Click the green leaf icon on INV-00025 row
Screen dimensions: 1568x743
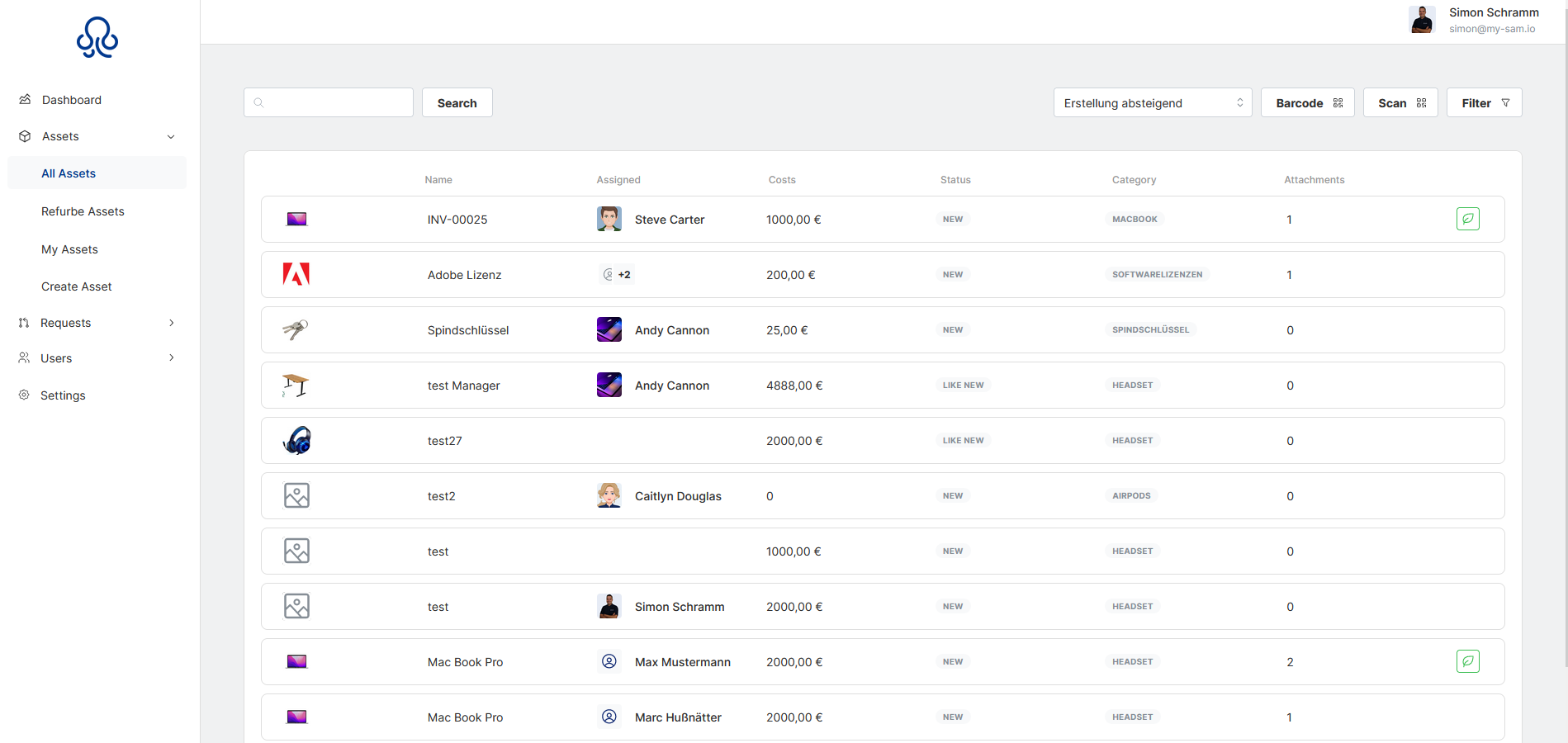(x=1467, y=219)
